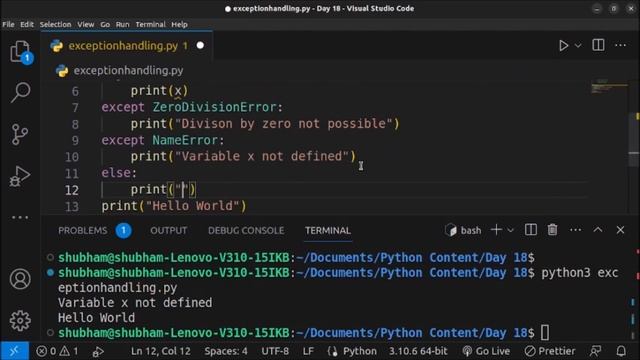This screenshot has width=640, height=360.
Task: Click line number 12 in gutter
Action: click(71, 190)
